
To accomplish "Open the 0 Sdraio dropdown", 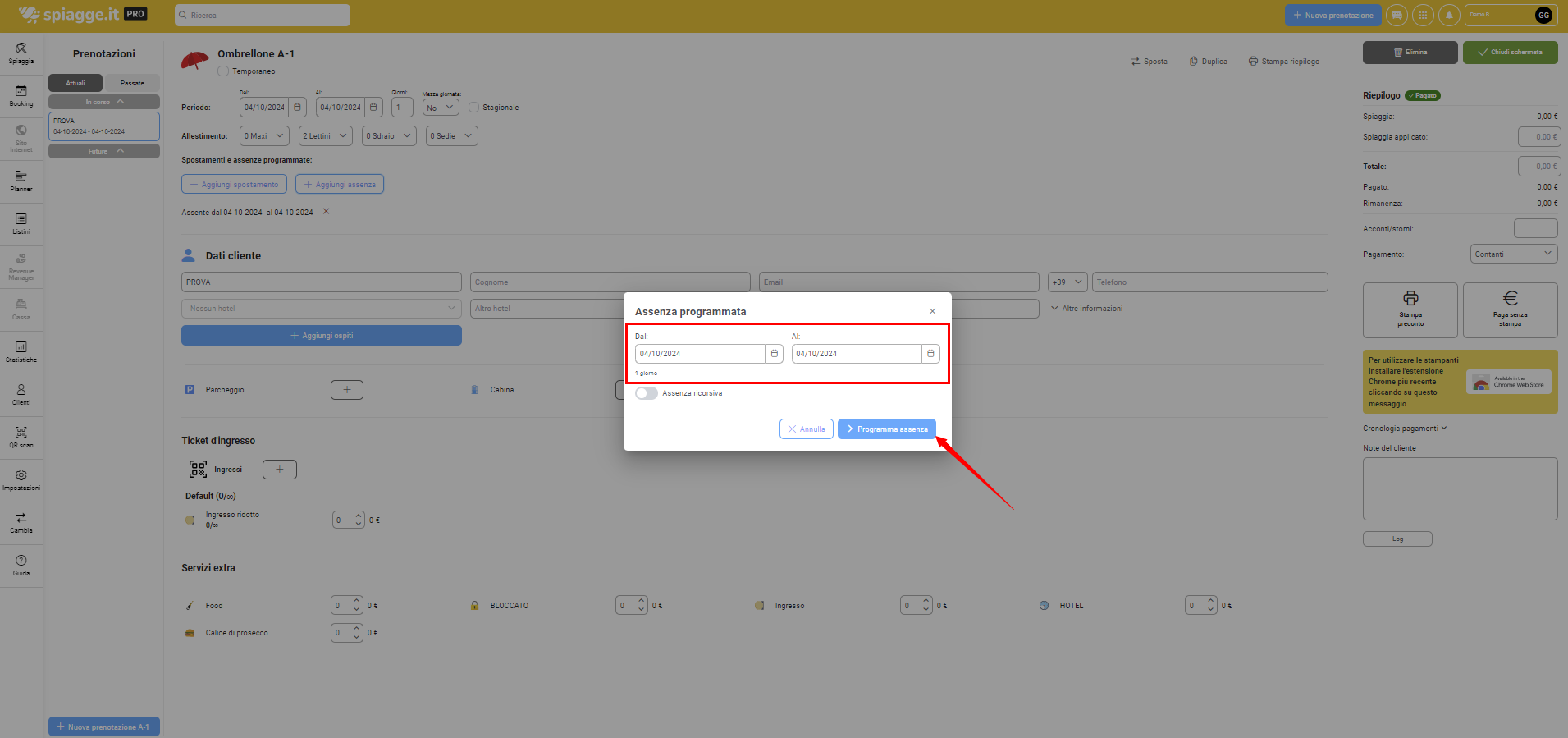I will click(x=389, y=135).
